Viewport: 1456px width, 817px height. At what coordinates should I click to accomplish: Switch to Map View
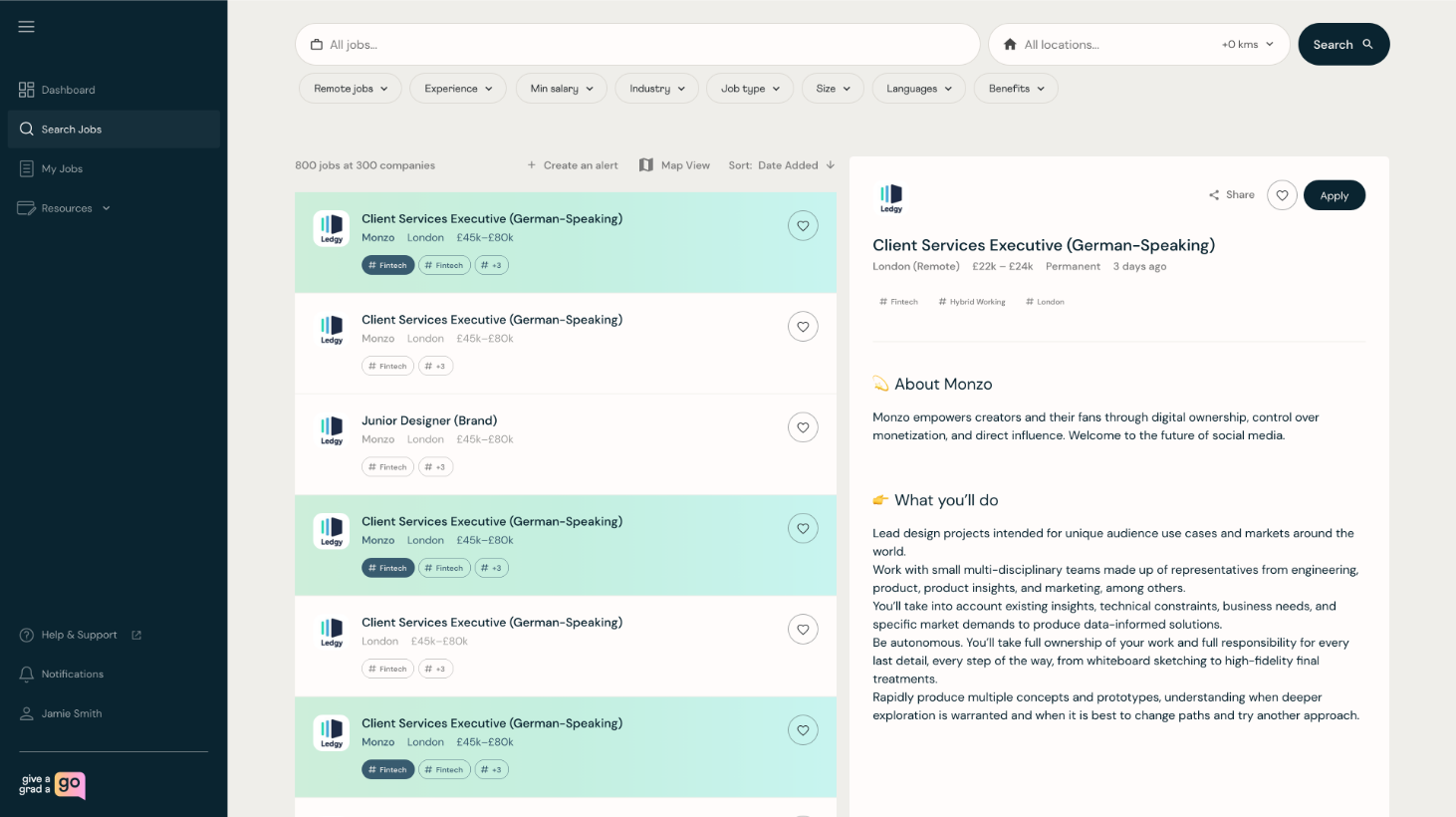(674, 164)
